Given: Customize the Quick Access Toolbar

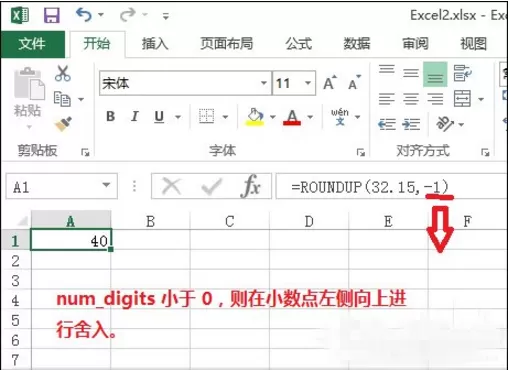Looking at the screenshot, I should tap(166, 16).
